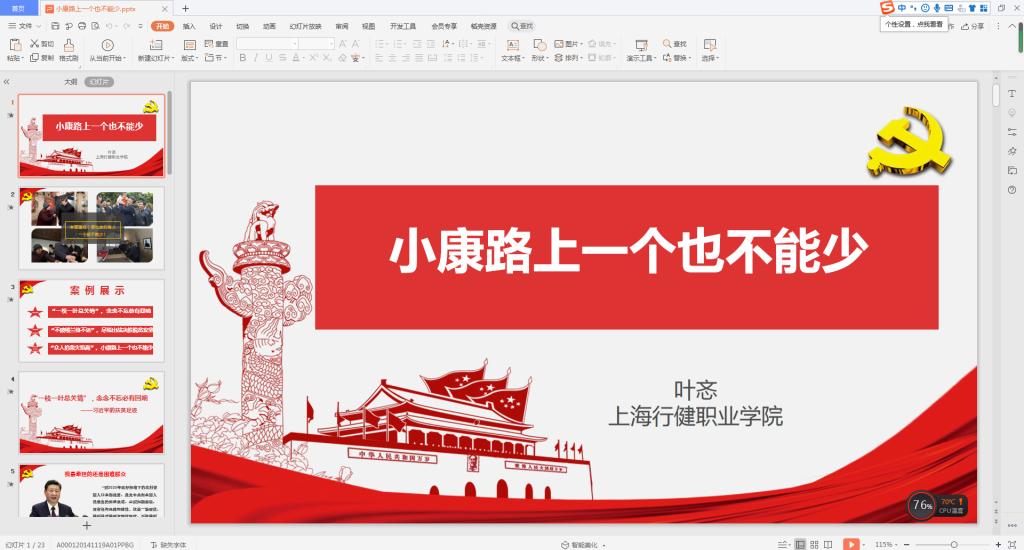Expand the 文件 (File) menu dropdown

pos(40,26)
